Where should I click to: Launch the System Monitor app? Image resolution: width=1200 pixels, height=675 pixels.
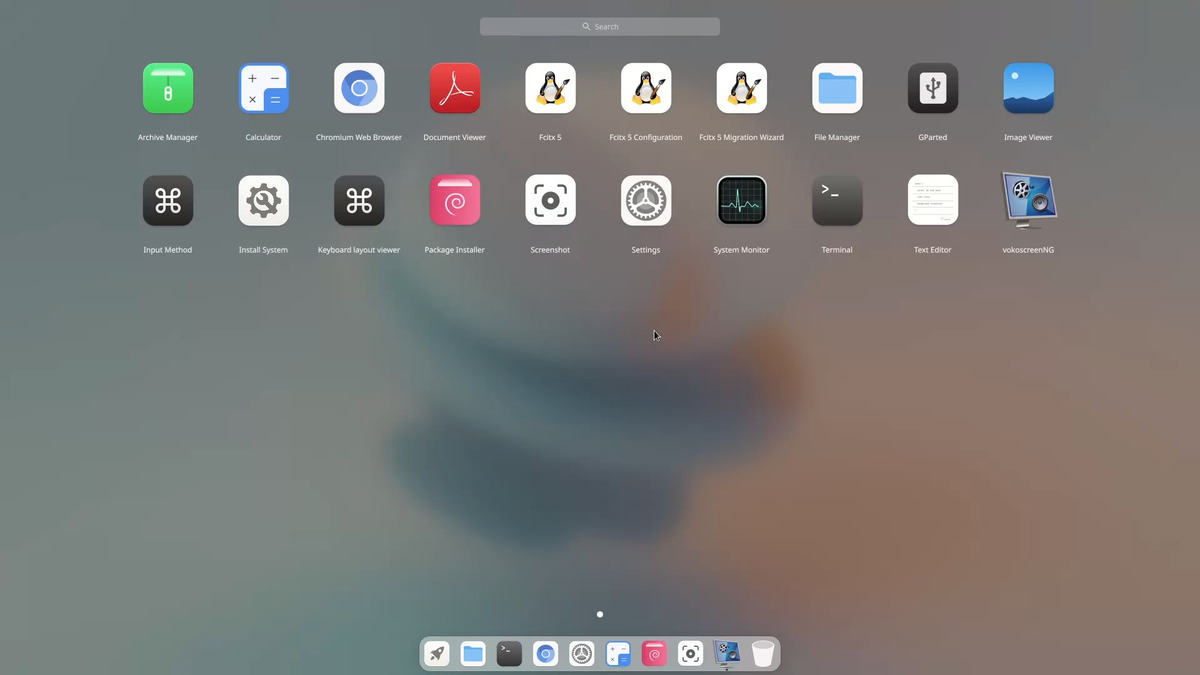point(742,200)
